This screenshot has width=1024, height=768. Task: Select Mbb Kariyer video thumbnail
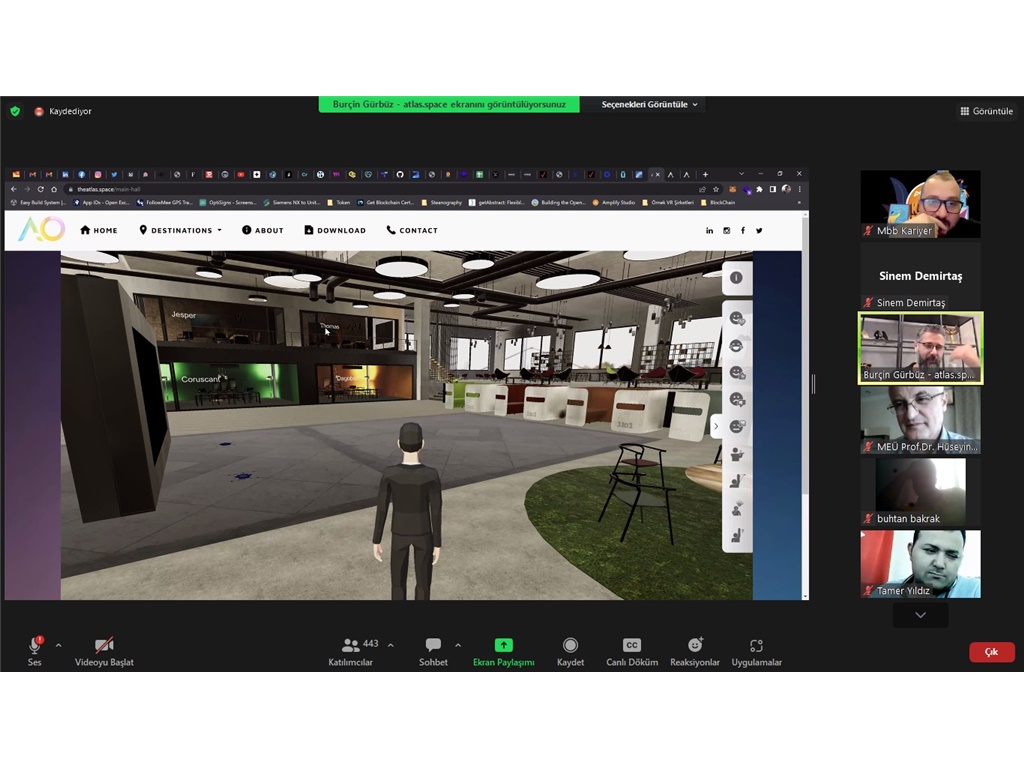(920, 204)
